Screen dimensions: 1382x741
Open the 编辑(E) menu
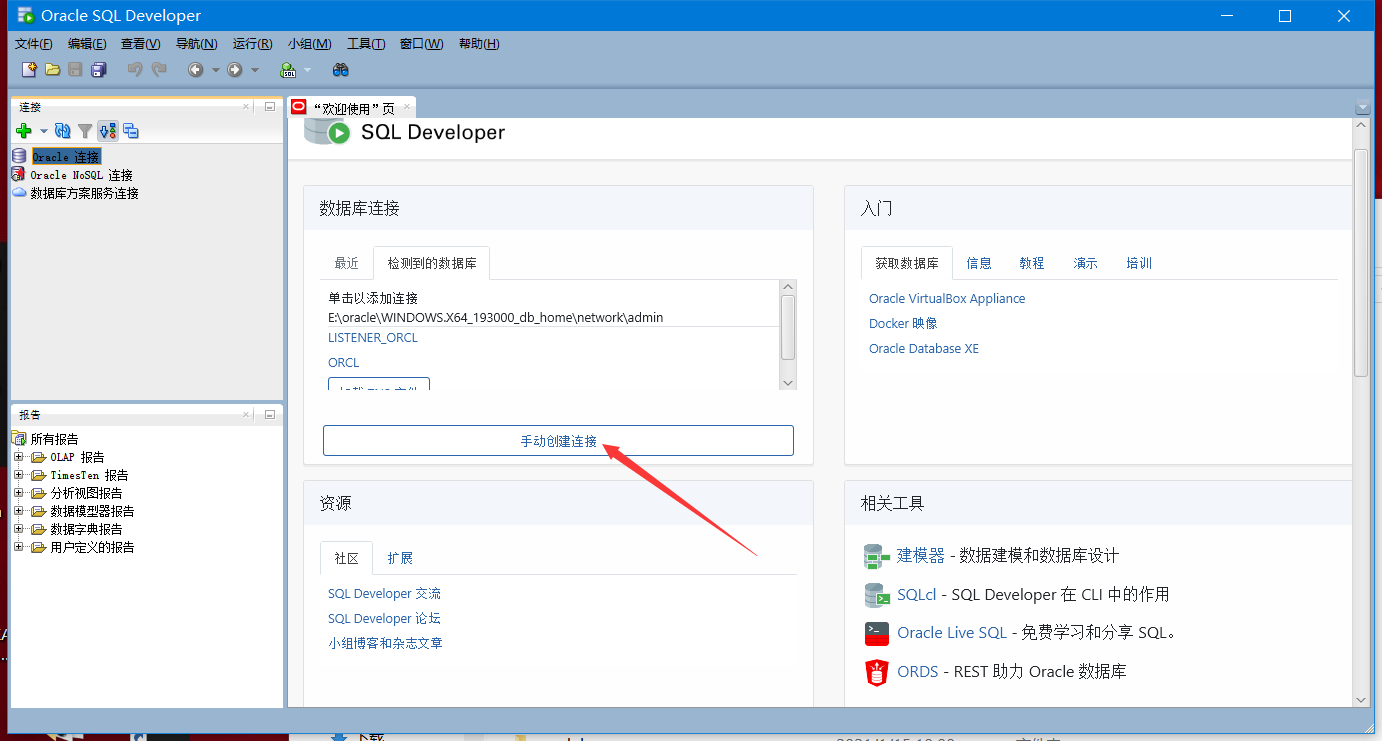tap(87, 44)
